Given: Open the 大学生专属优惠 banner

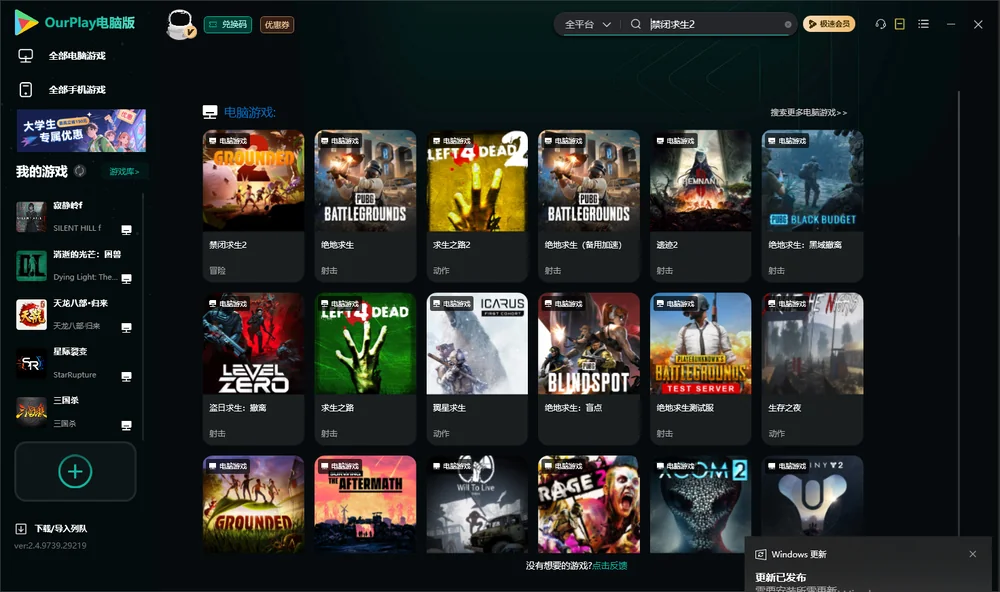Looking at the screenshot, I should tap(82, 130).
